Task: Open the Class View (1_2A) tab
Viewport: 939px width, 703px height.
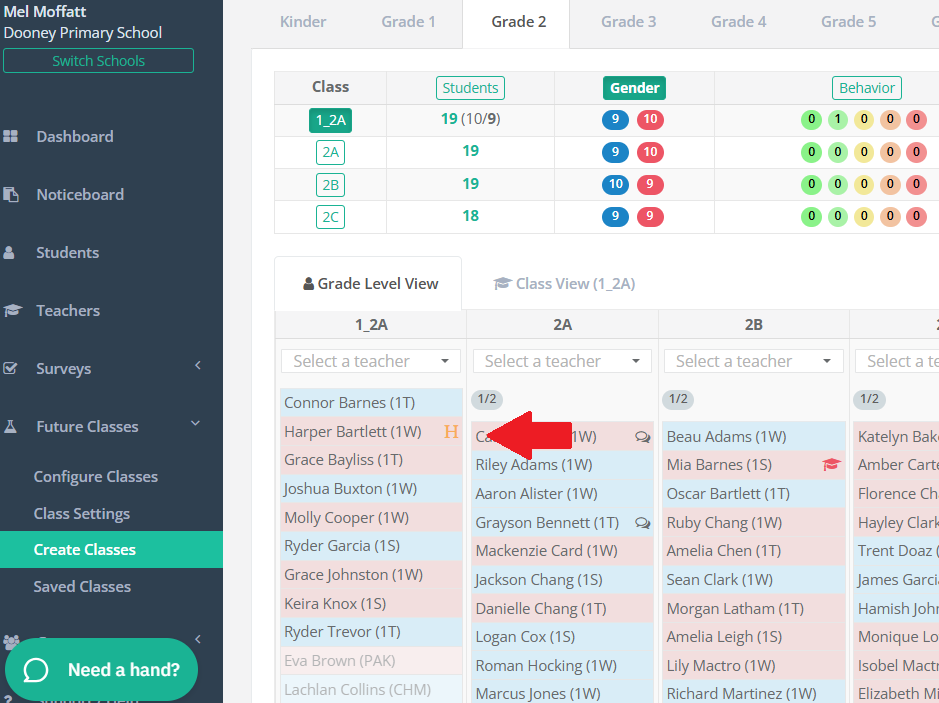Action: [x=564, y=284]
